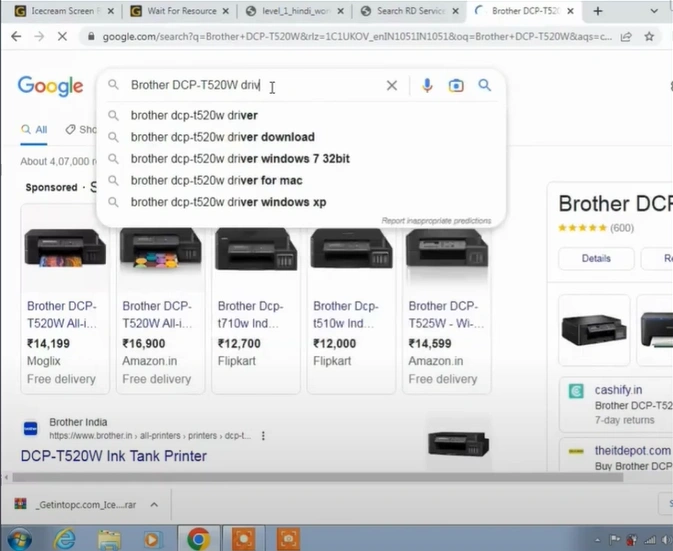Stop page loading in browser toolbar
The width and height of the screenshot is (673, 551).
click(62, 37)
